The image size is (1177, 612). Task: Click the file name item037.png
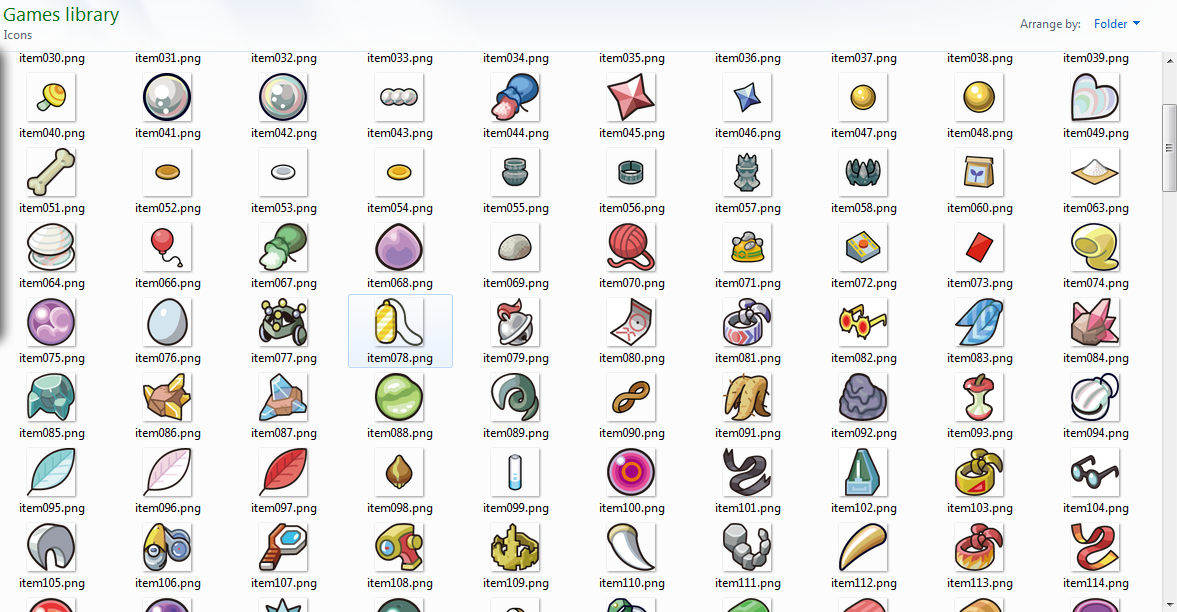(x=864, y=58)
